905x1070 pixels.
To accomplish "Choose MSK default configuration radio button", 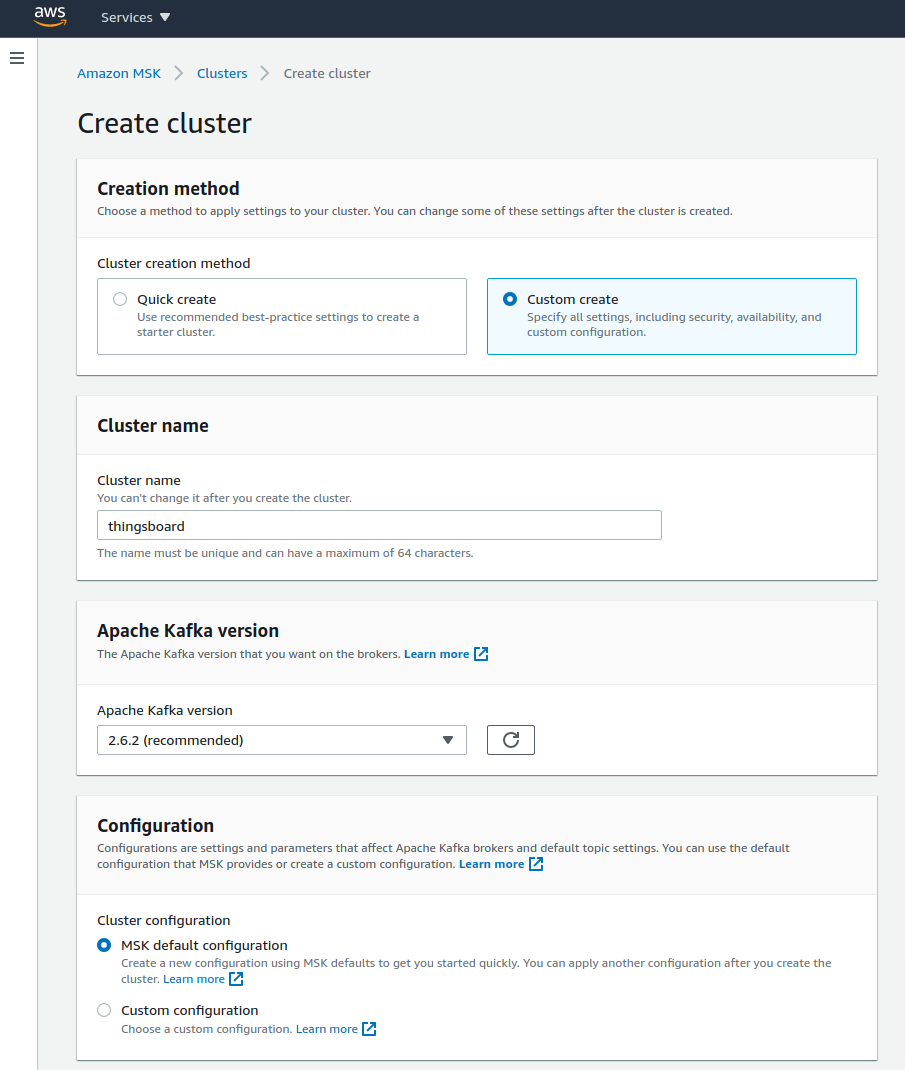I will (x=104, y=945).
